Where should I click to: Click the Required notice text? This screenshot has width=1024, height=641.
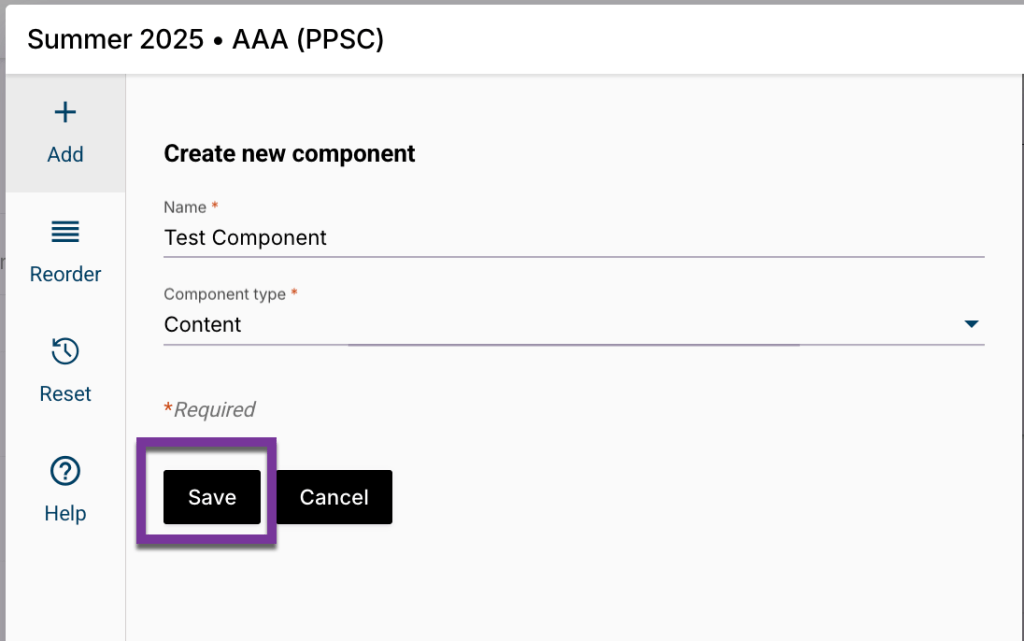click(x=210, y=409)
